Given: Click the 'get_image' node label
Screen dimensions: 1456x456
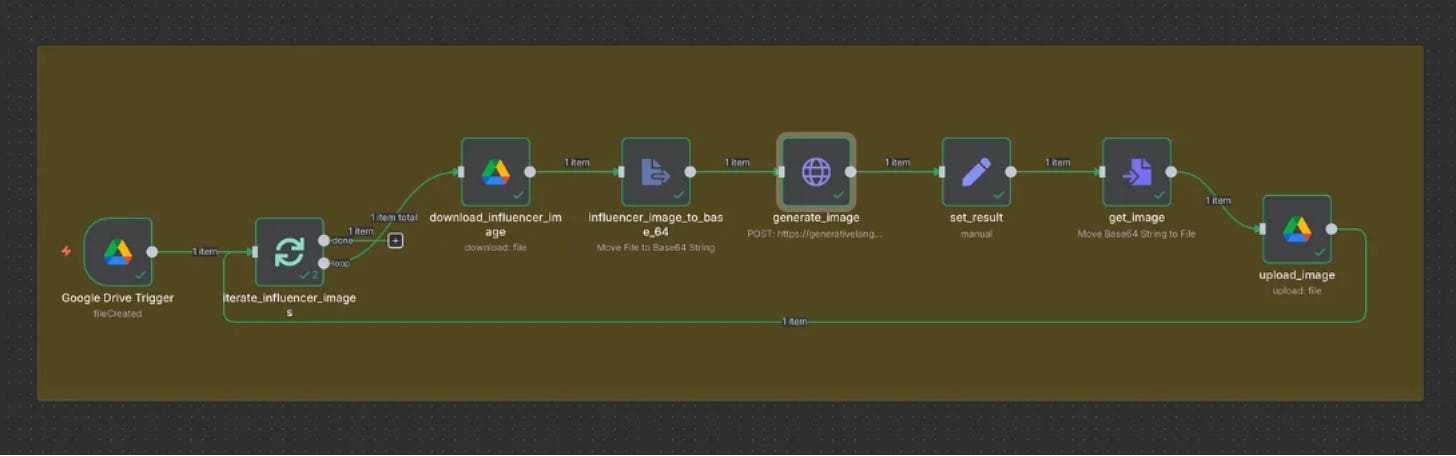Looking at the screenshot, I should (1137, 217).
